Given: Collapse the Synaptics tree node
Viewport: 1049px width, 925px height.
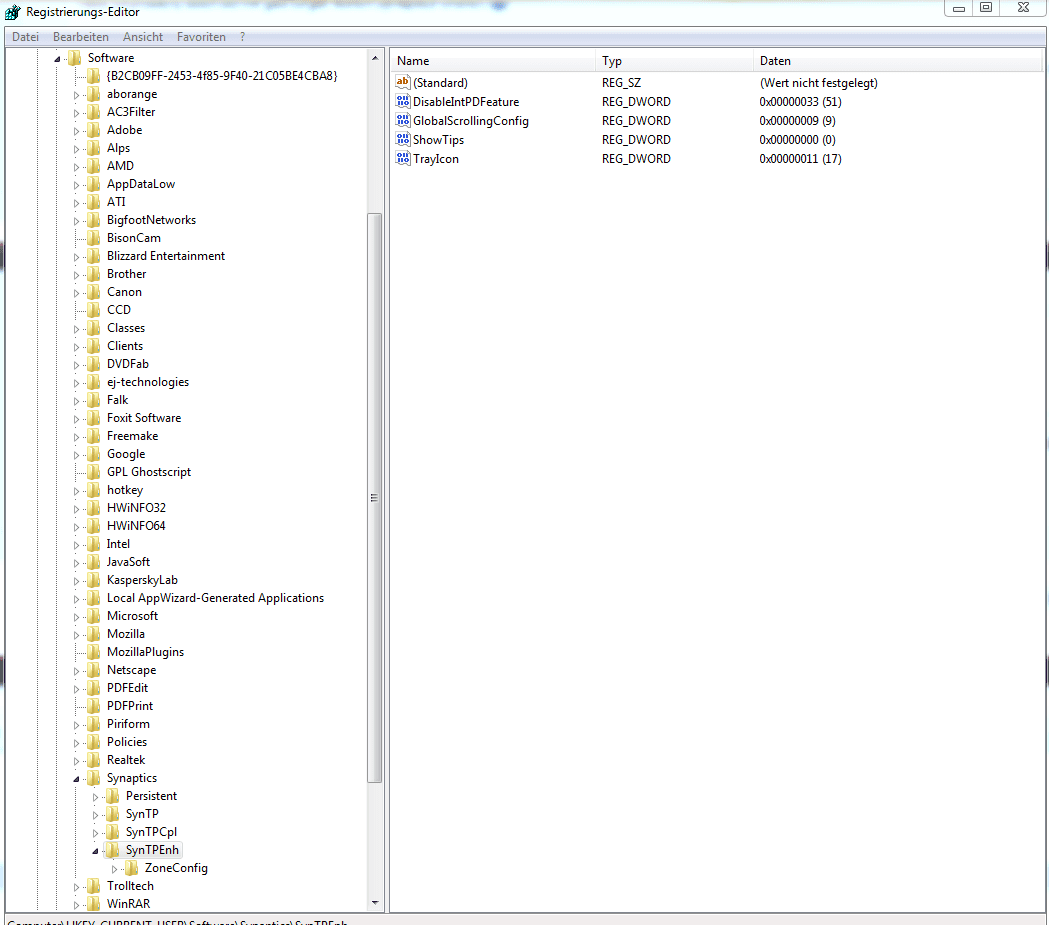Looking at the screenshot, I should 76,779.
